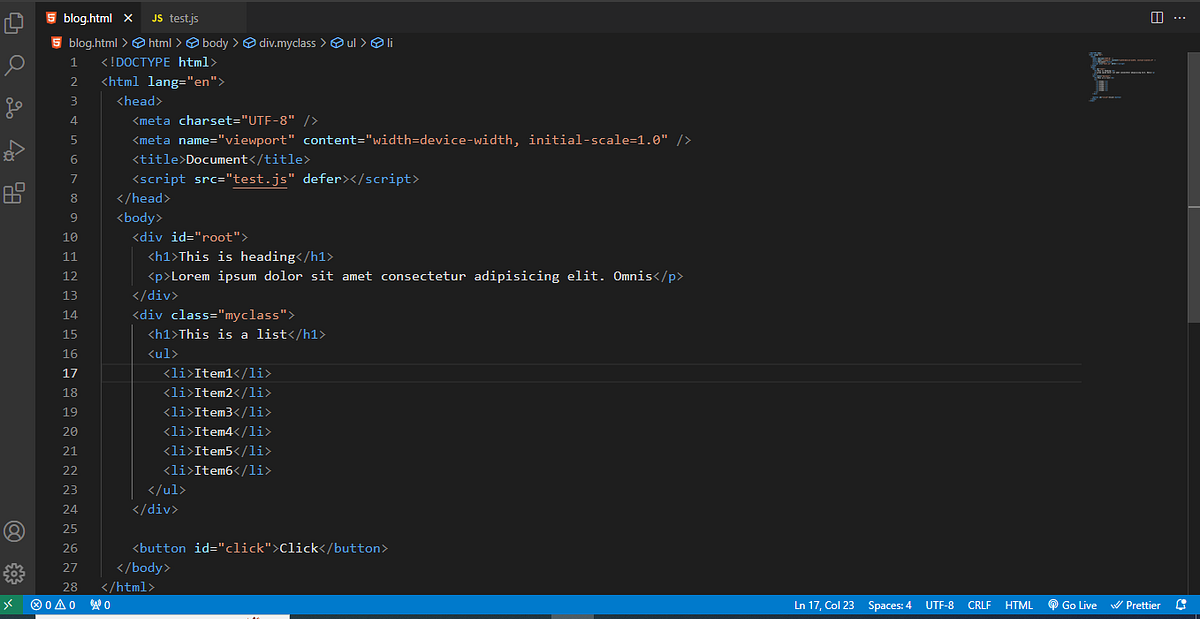
Task: Select the Source Control icon
Action: click(14, 107)
